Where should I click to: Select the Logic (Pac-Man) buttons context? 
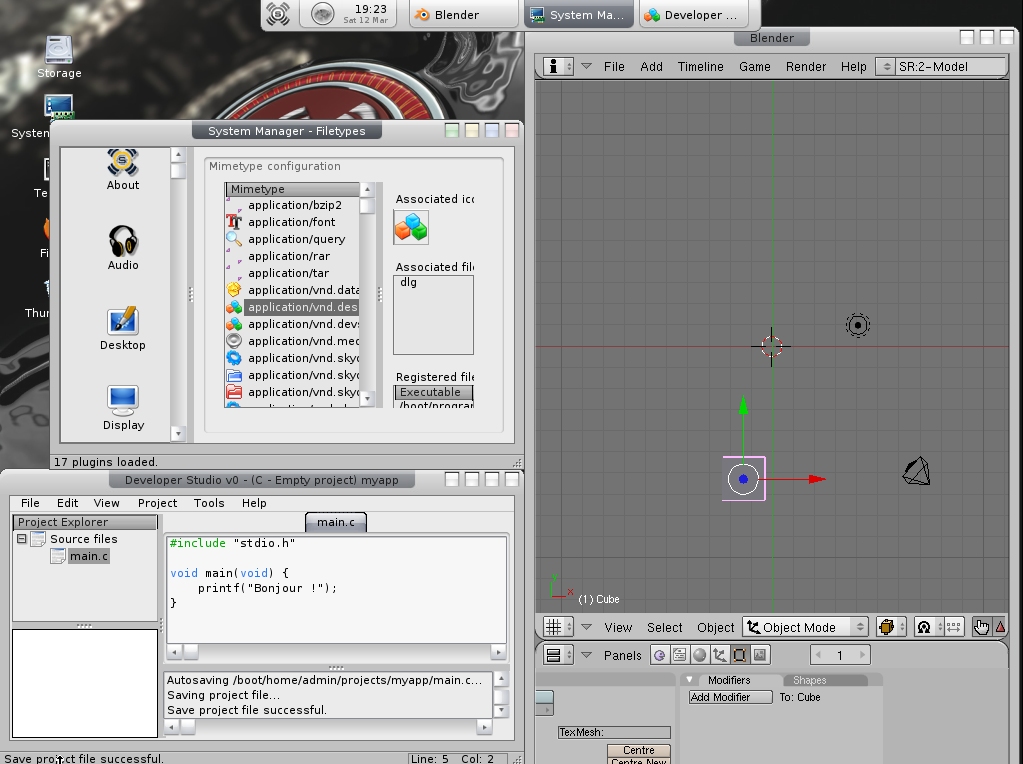(659, 656)
